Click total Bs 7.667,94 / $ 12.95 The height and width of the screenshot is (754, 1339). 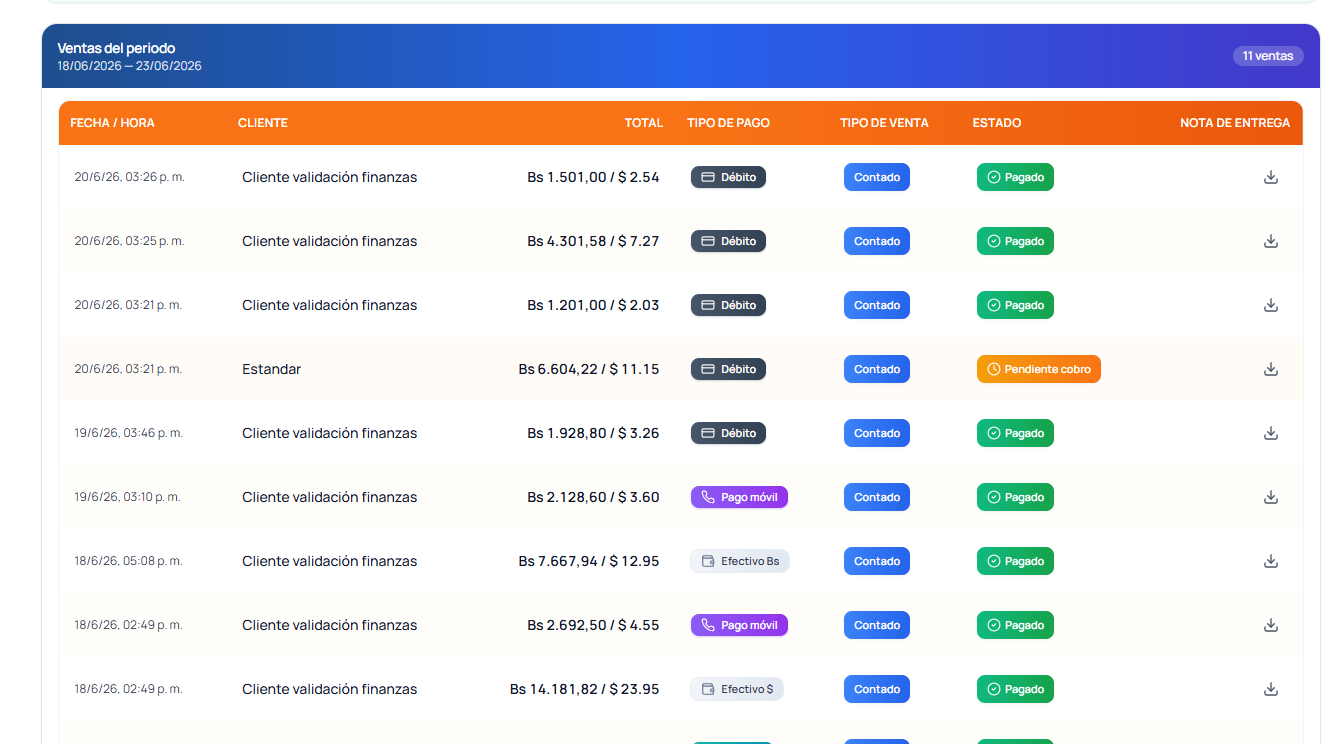pyautogui.click(x=589, y=561)
